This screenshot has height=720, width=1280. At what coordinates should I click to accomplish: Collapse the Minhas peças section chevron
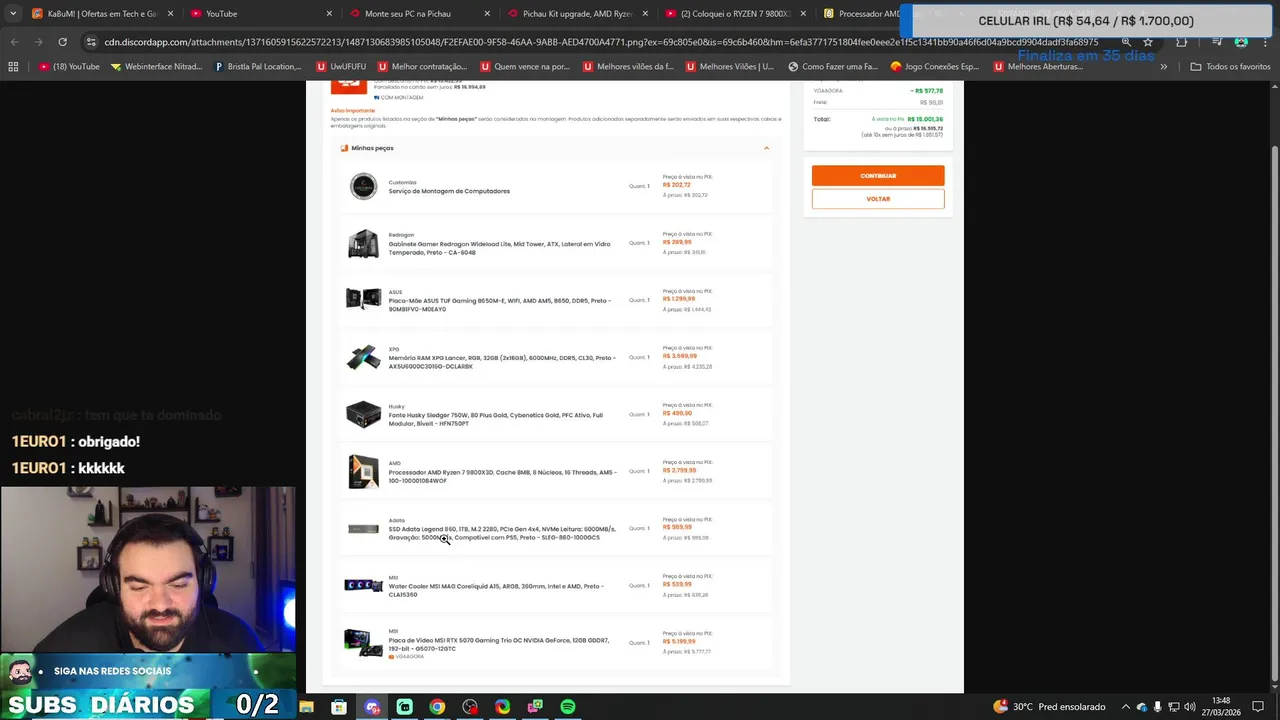click(x=766, y=148)
